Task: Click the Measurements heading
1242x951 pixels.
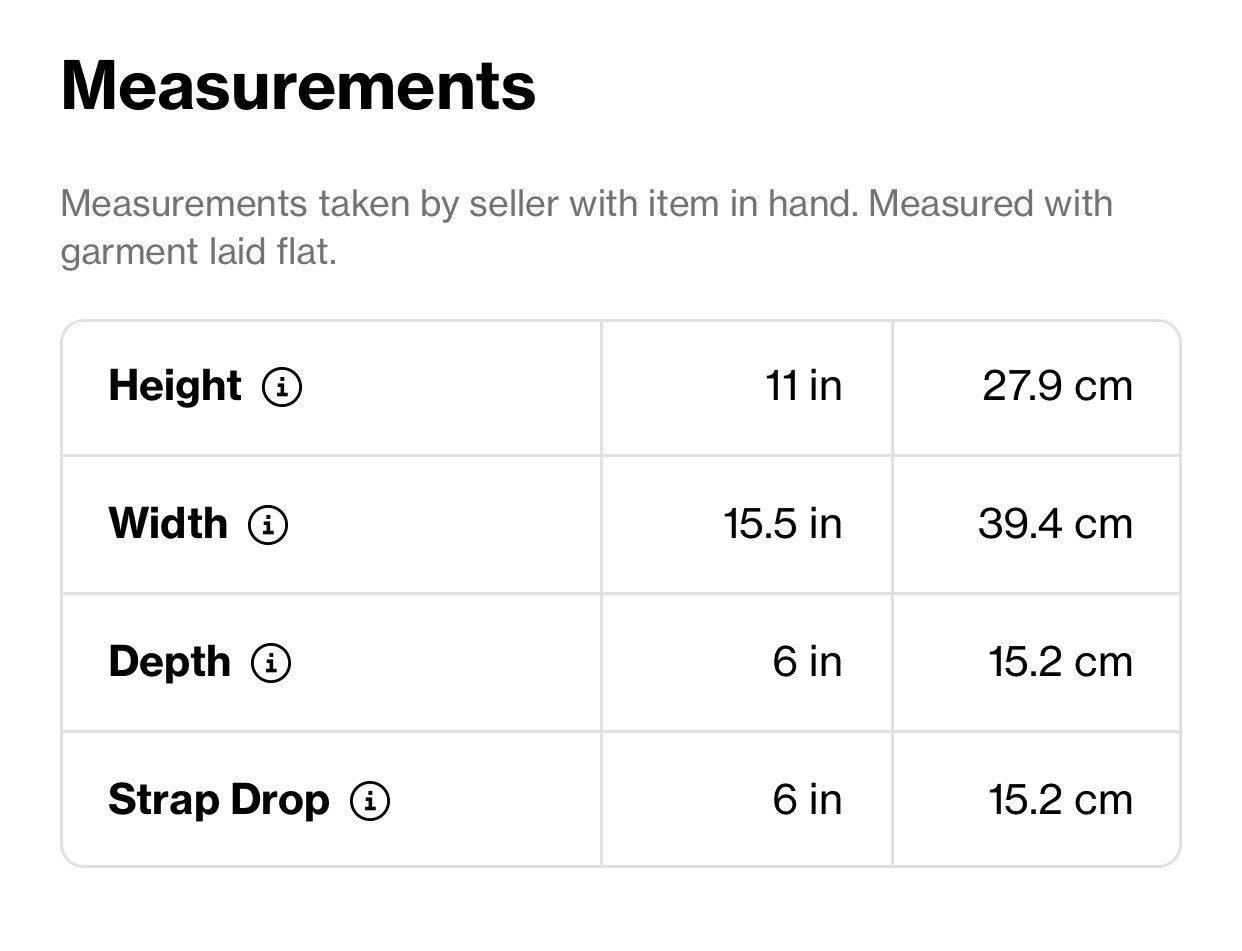Action: 299,86
